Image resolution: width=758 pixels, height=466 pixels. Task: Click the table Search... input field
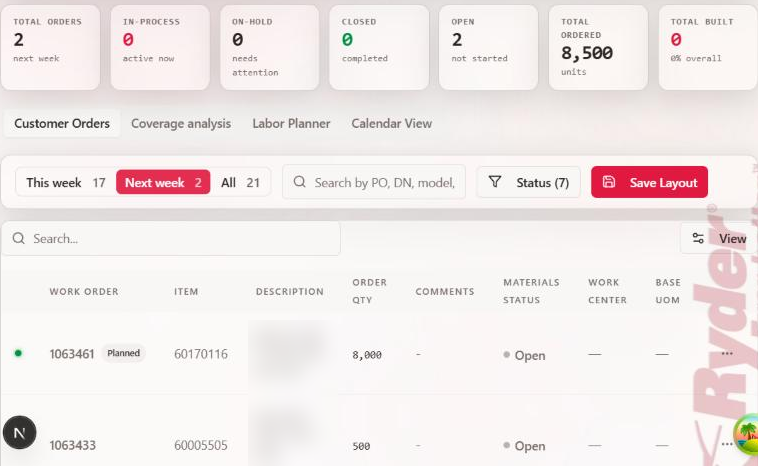point(171,238)
